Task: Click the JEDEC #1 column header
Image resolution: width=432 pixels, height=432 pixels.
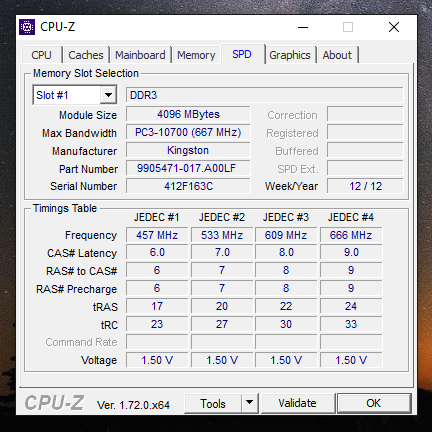Action: click(x=157, y=217)
